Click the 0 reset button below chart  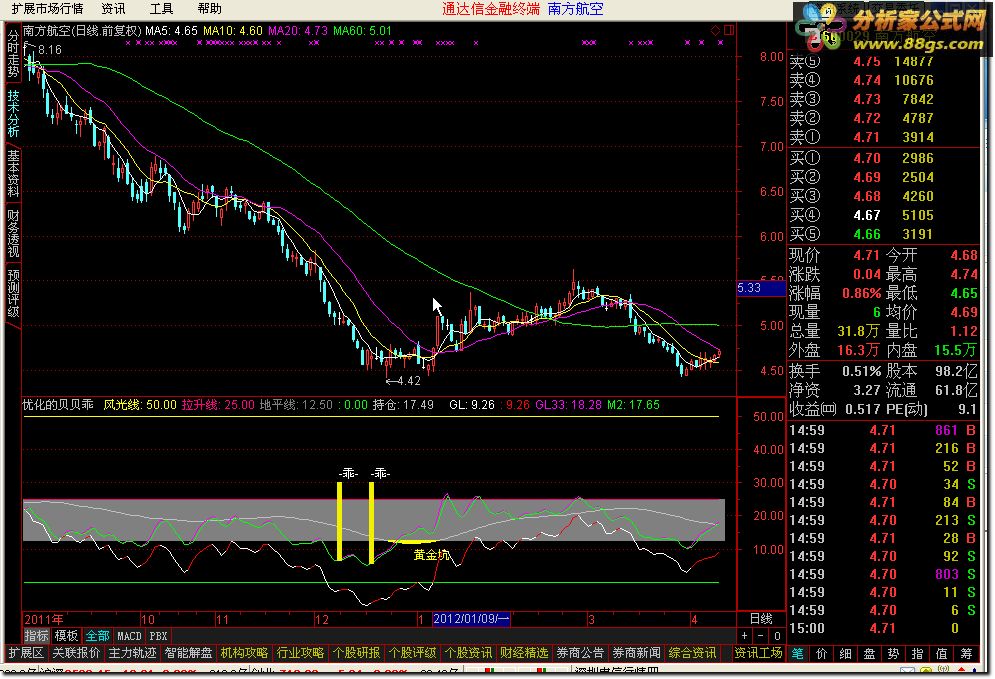pyautogui.click(x=777, y=635)
